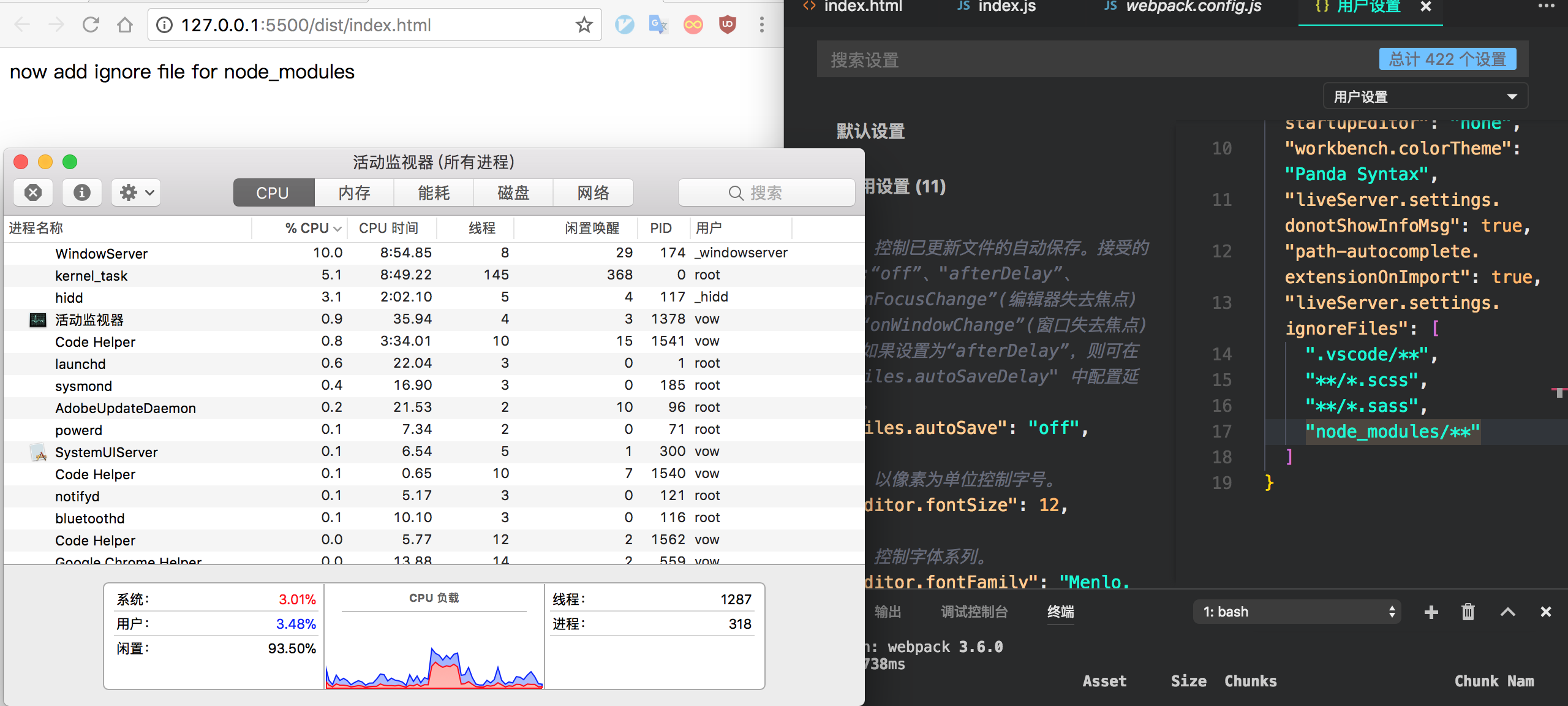Click the force quit process icon

pos(33,193)
